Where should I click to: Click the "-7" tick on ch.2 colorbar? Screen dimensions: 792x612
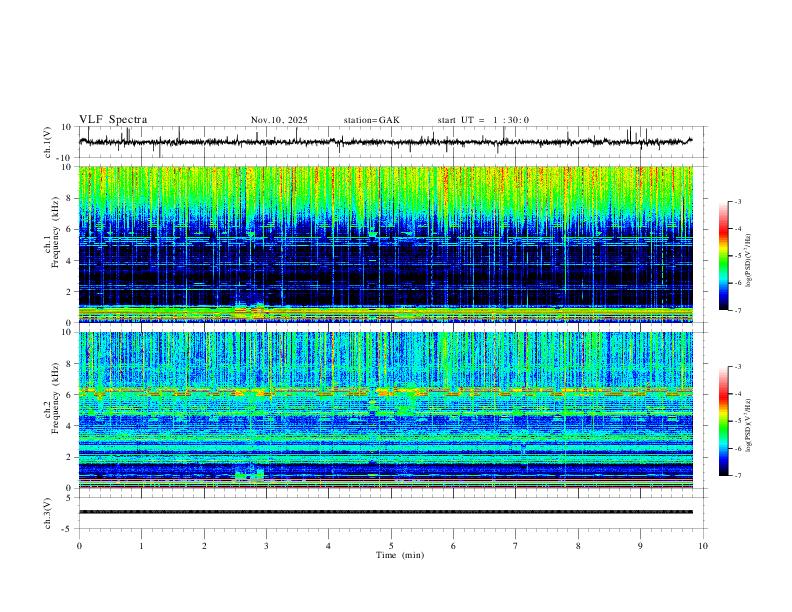coord(737,475)
